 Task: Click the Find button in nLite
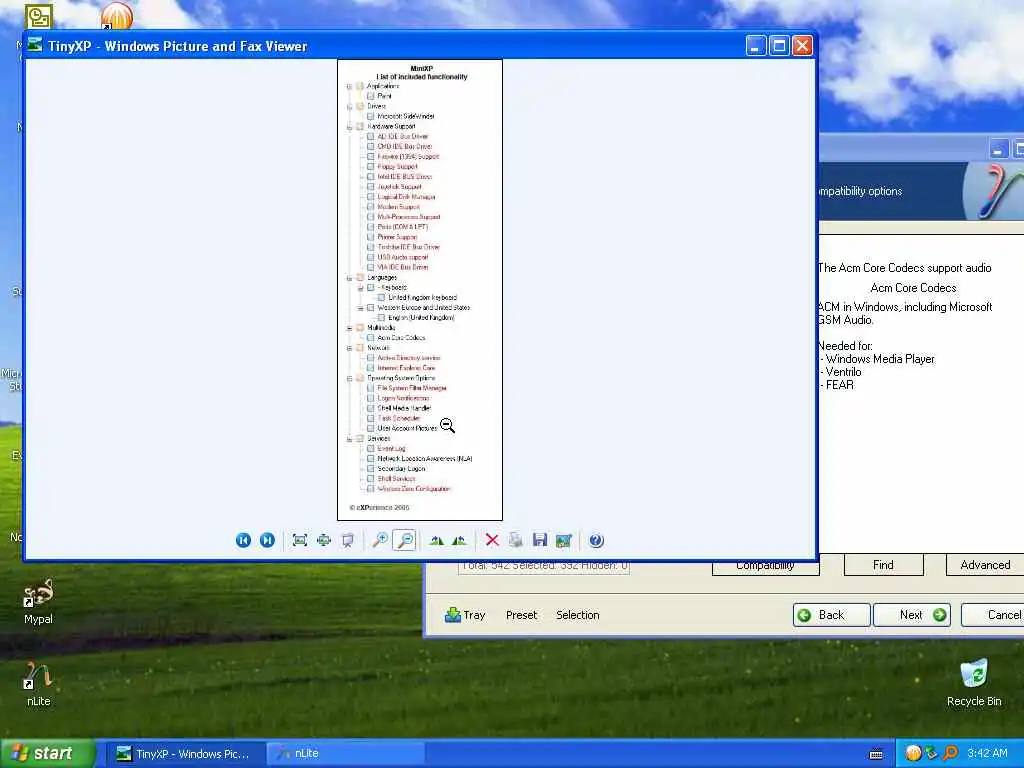(884, 564)
